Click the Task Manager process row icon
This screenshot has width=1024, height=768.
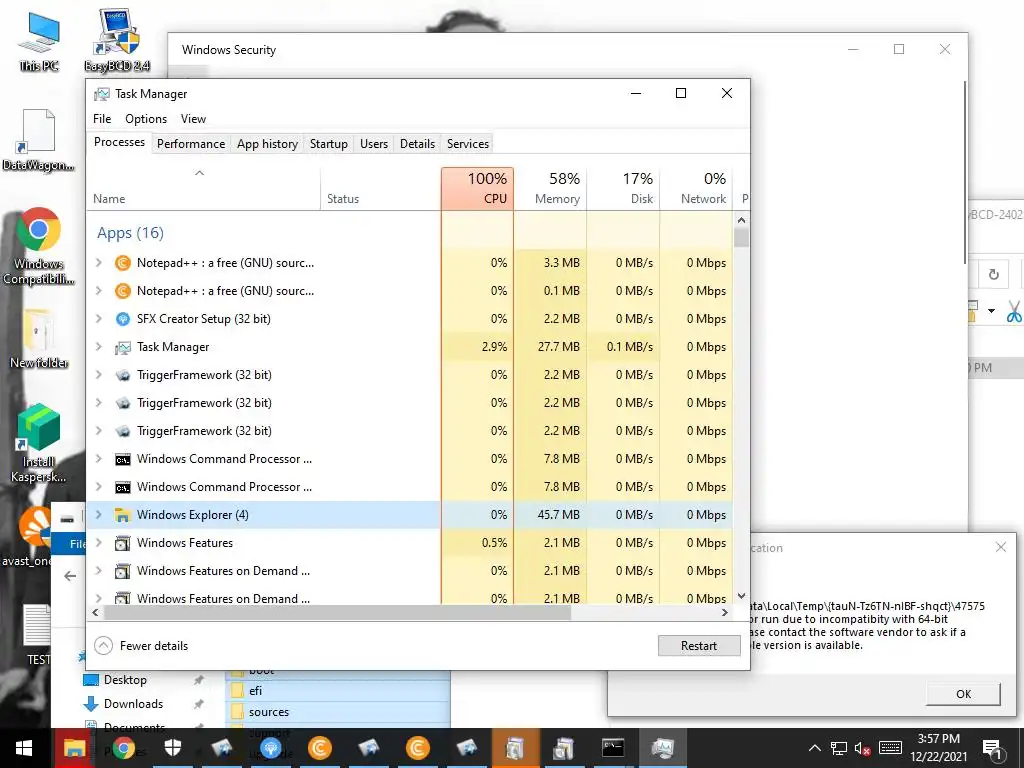pyautogui.click(x=123, y=347)
